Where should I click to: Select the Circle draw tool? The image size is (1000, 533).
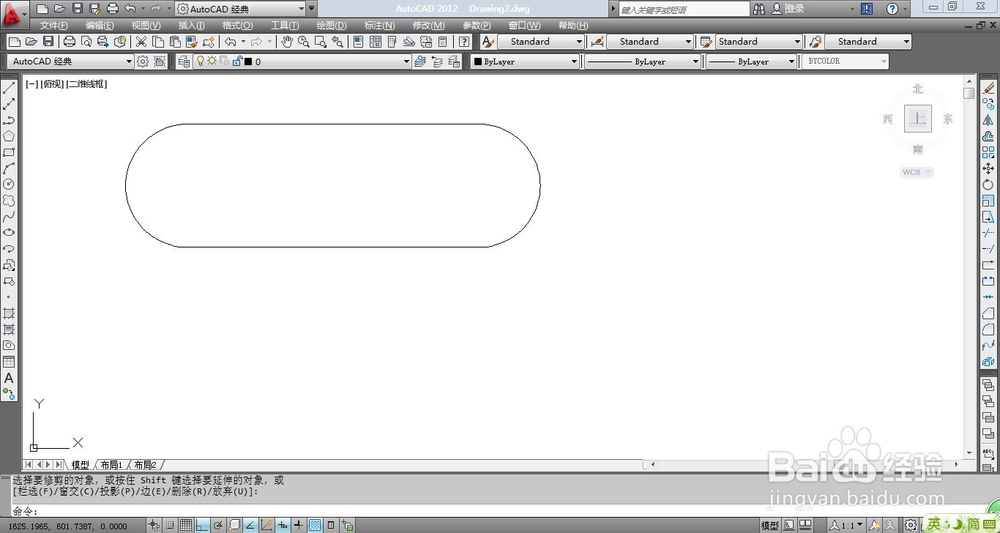click(x=9, y=184)
